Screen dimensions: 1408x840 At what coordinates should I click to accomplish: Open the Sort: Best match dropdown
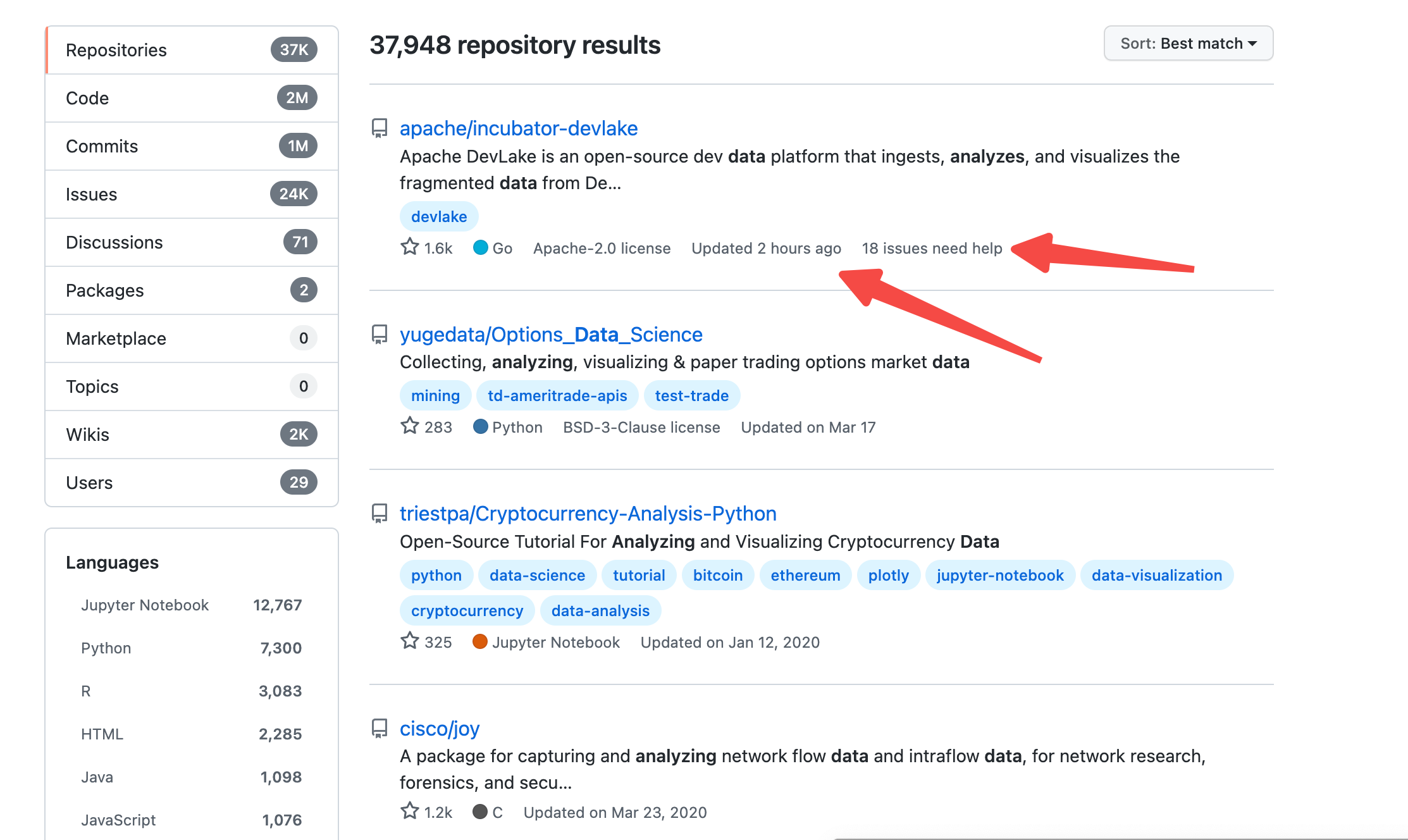[1188, 44]
